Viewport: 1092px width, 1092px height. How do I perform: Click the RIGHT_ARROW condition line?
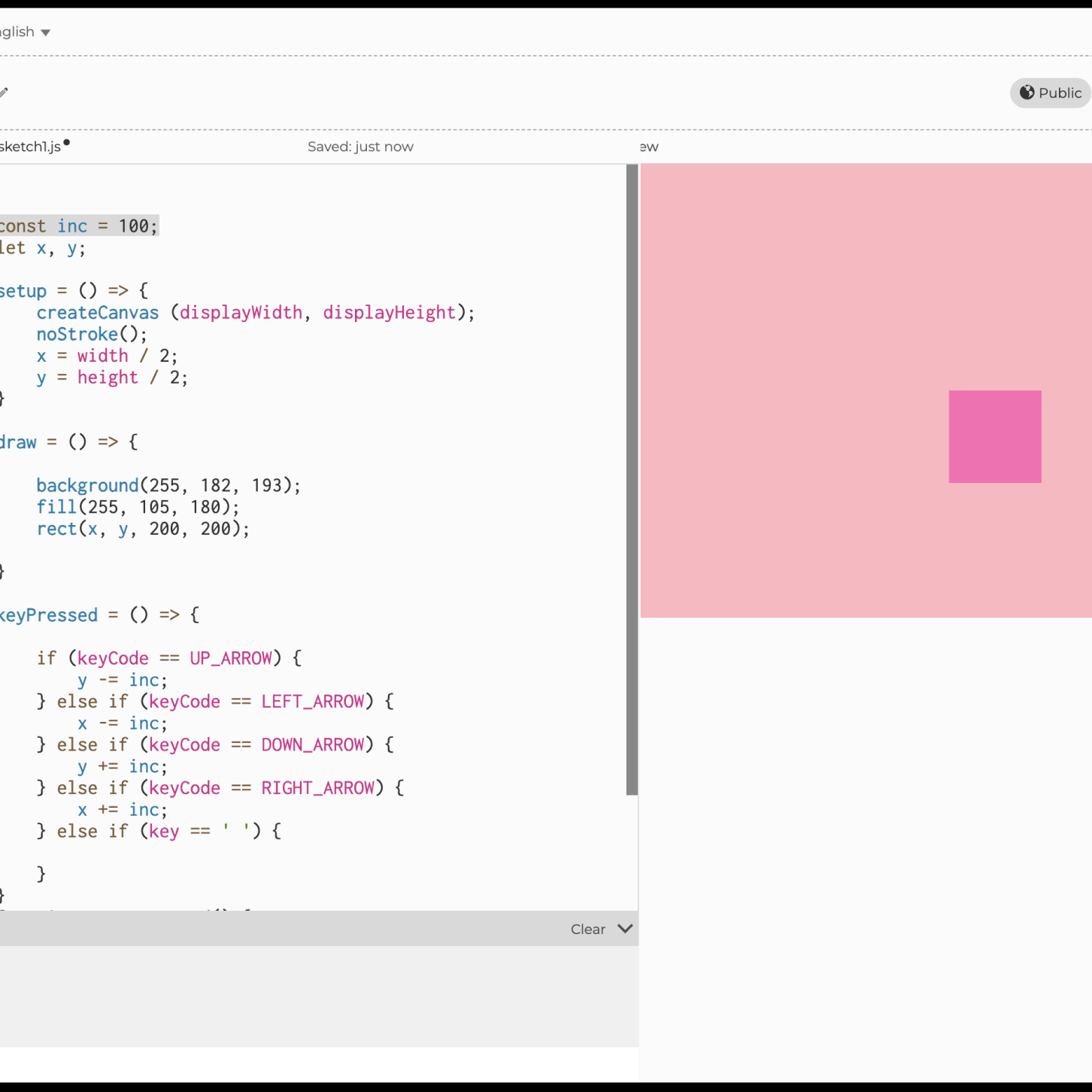coord(220,788)
